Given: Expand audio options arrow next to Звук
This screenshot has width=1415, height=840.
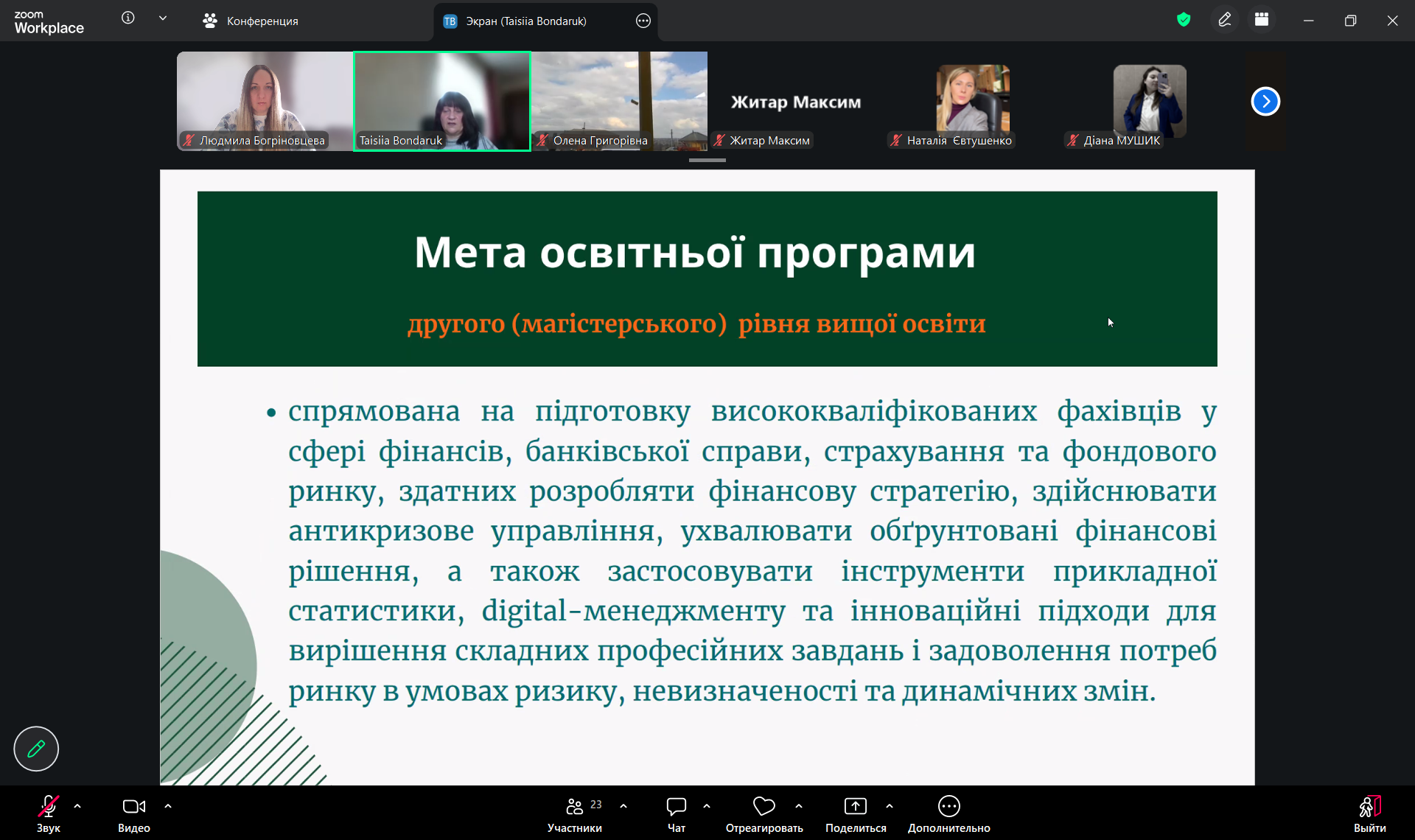Looking at the screenshot, I should coord(77,806).
